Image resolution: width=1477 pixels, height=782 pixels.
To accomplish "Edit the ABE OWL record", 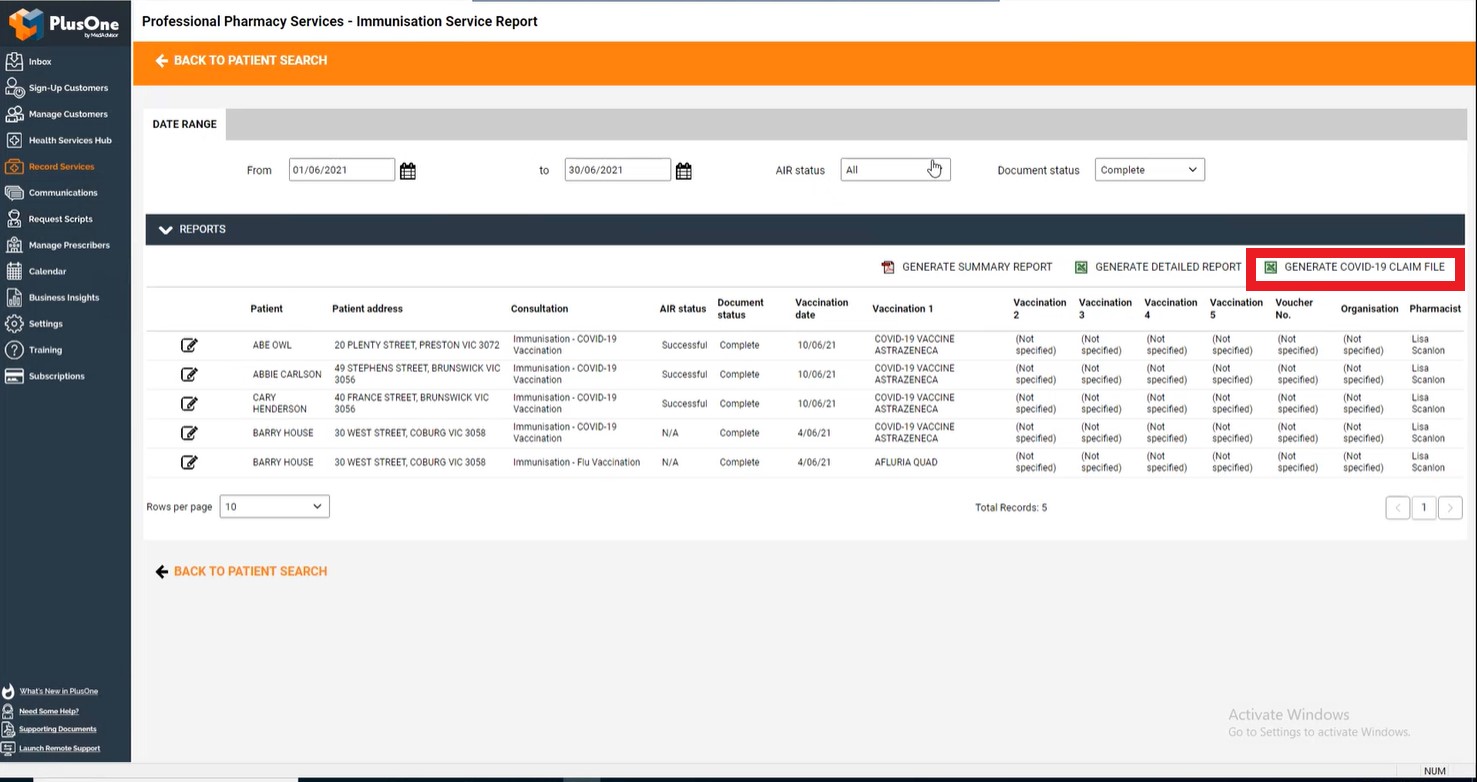I will click(x=189, y=345).
